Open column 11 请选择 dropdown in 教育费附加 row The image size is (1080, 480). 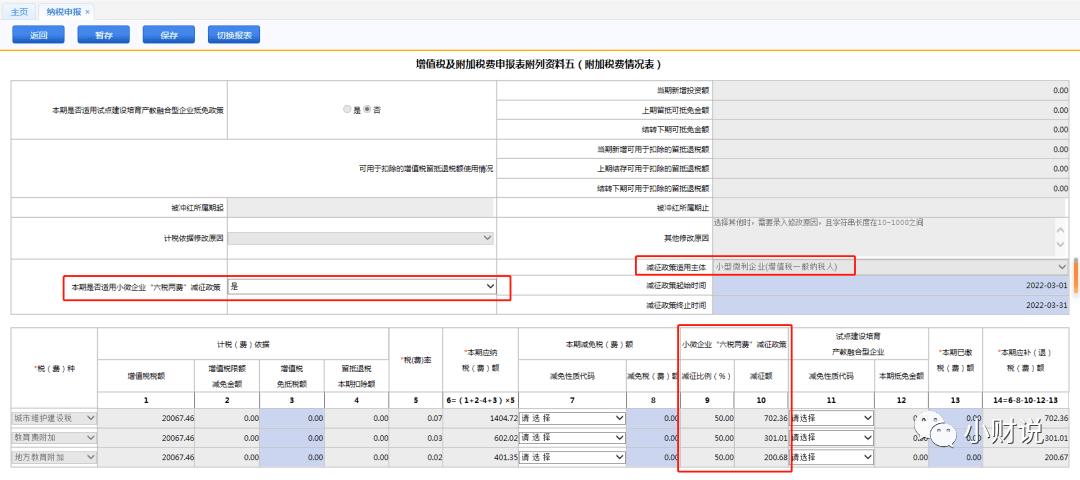coord(832,437)
